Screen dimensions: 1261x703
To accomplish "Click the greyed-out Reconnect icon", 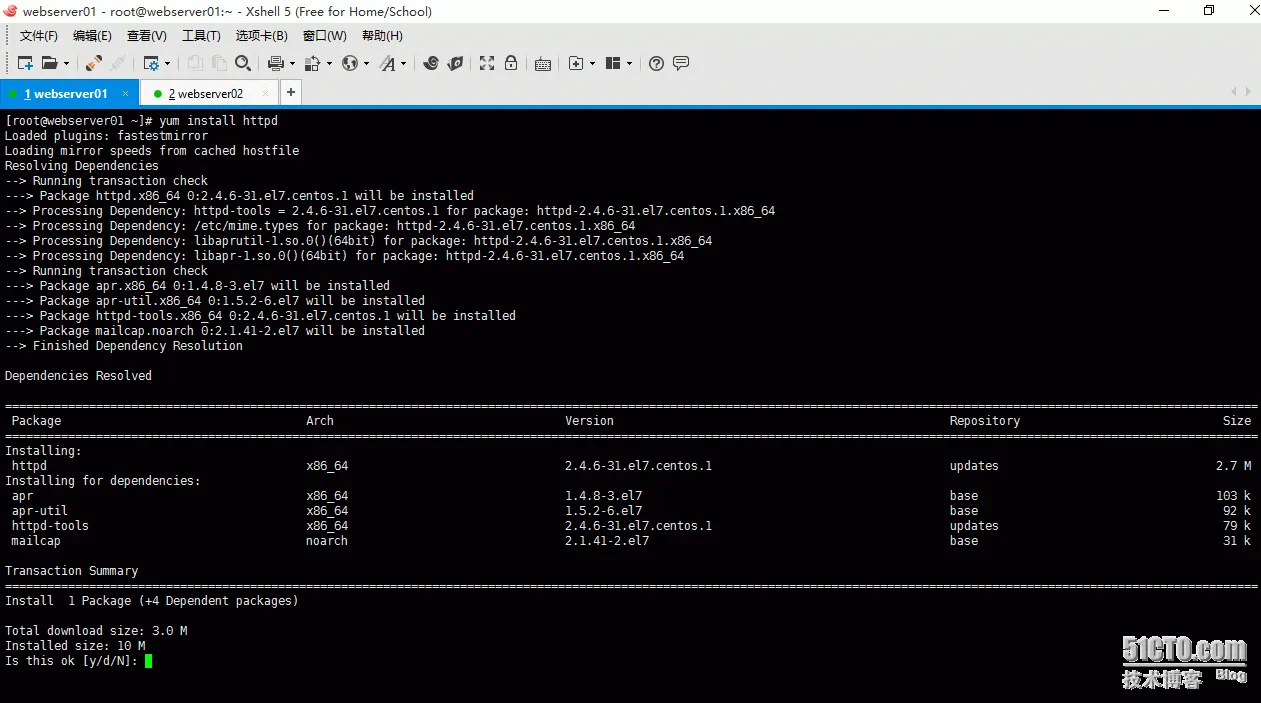I will [117, 63].
